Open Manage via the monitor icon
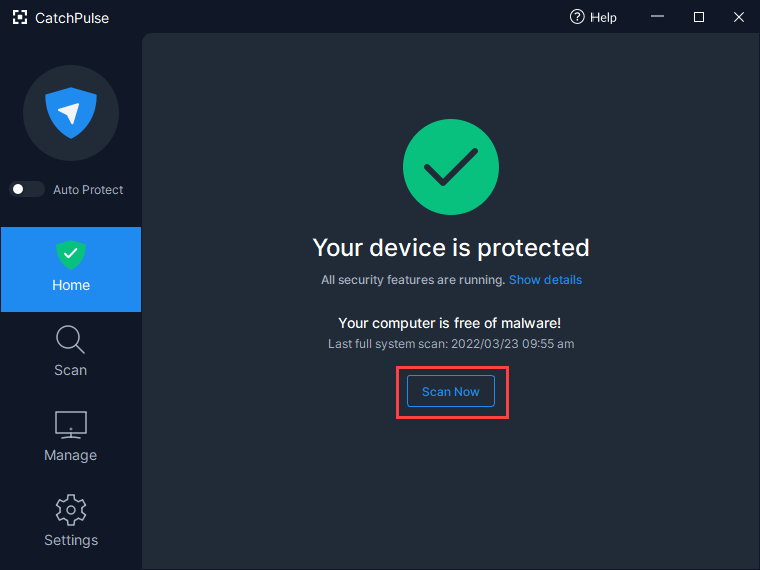The width and height of the screenshot is (760, 570). tap(71, 425)
